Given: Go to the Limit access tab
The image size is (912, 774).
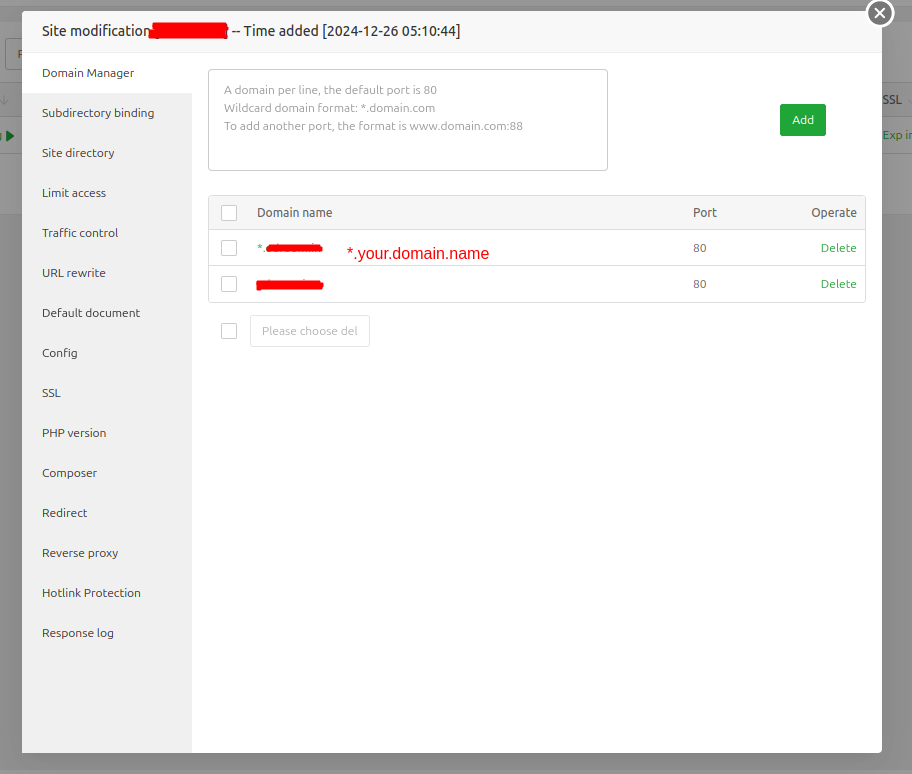Looking at the screenshot, I should (x=74, y=193).
